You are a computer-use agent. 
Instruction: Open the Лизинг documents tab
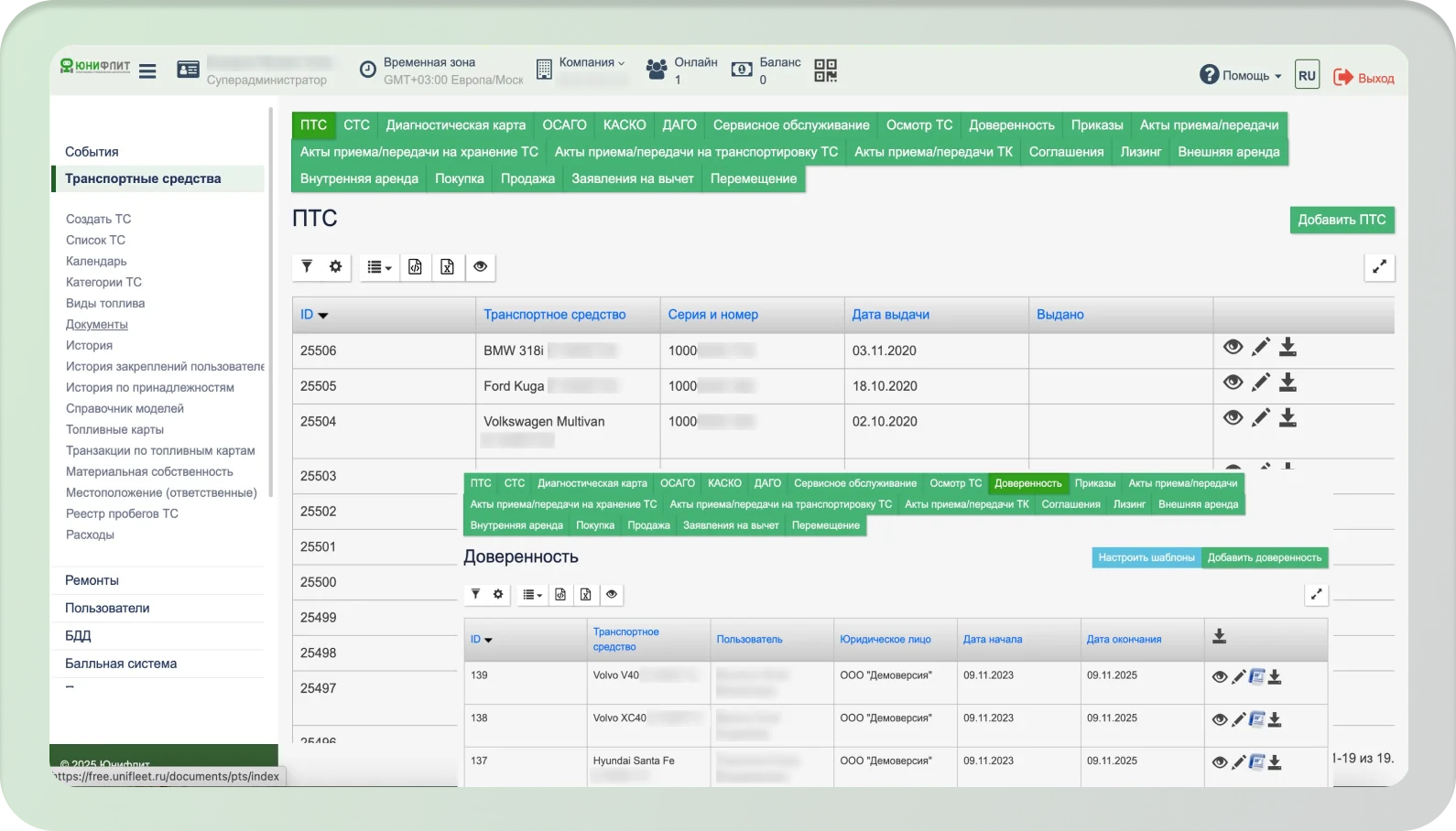[x=1140, y=152]
